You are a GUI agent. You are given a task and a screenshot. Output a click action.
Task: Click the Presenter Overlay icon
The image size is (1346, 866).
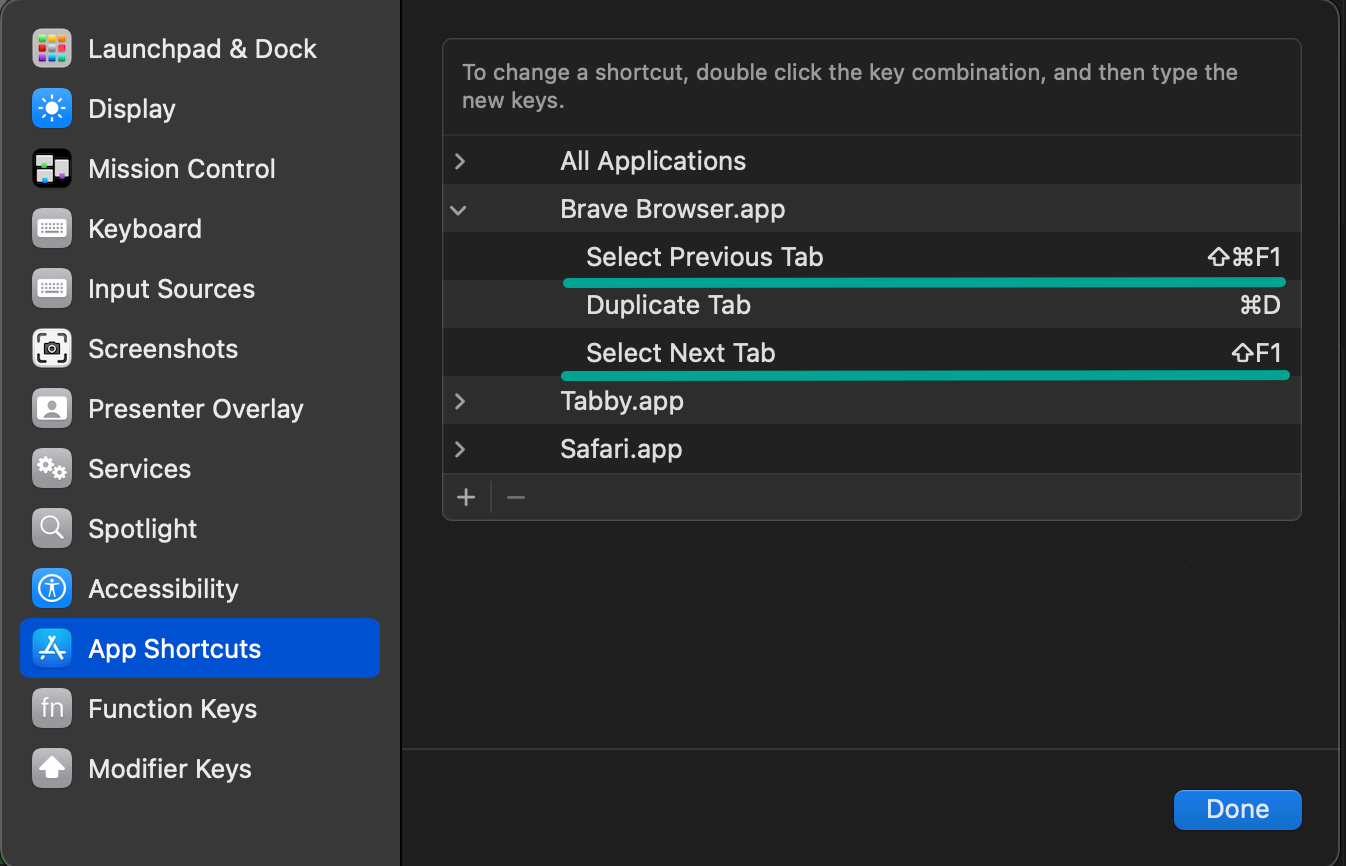tap(52, 408)
